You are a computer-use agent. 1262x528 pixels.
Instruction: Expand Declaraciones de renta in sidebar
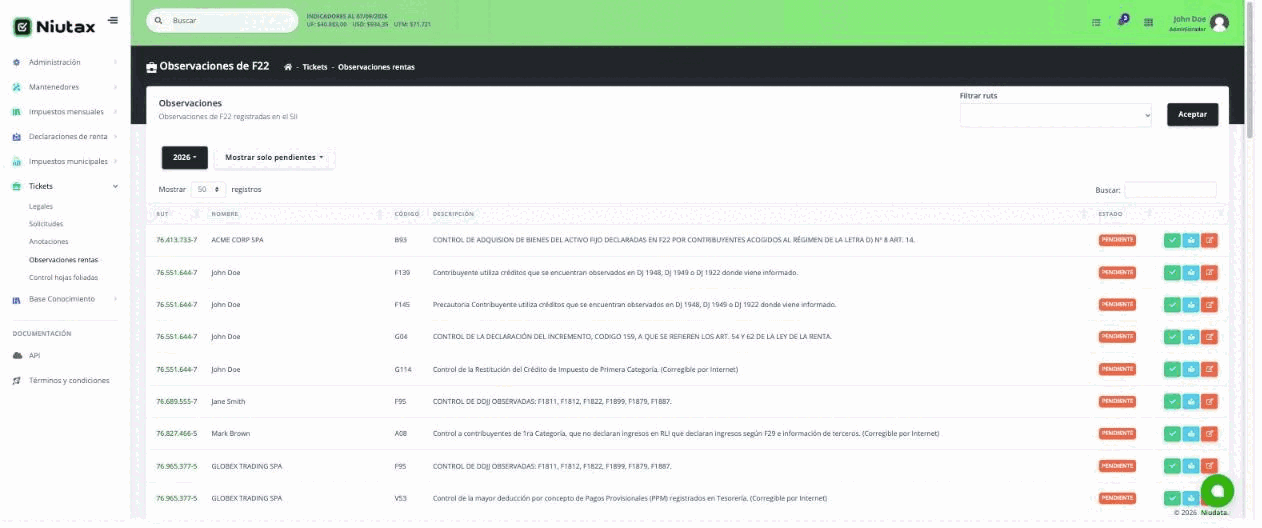click(x=65, y=136)
